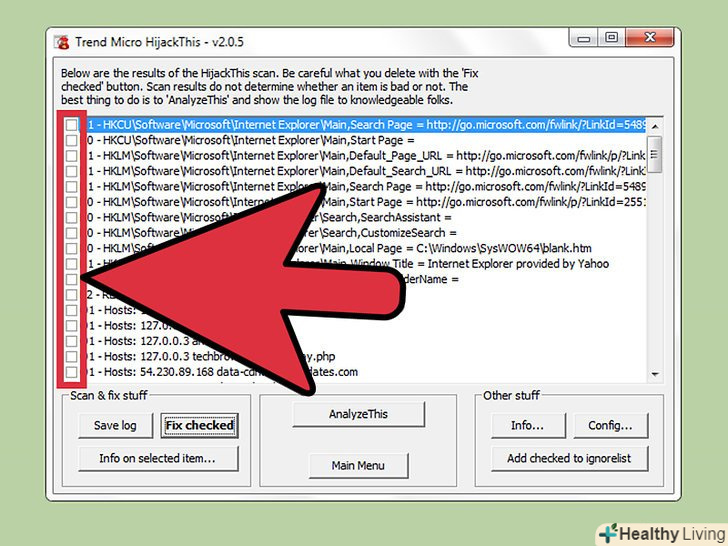Check the box beside HKCU Start Page entry
The height and width of the screenshot is (546, 728).
click(x=71, y=140)
